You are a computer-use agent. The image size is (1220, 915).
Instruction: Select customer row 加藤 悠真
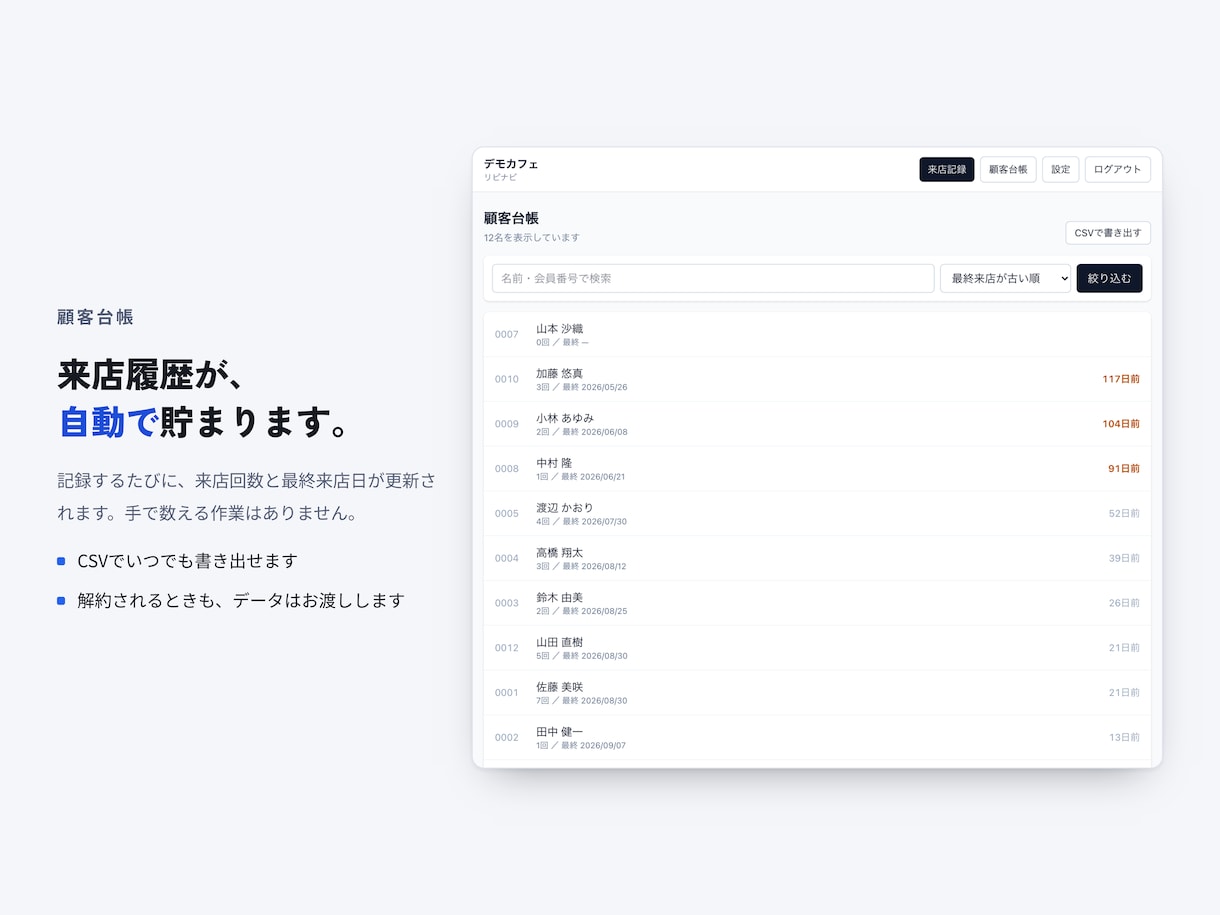[817, 380]
